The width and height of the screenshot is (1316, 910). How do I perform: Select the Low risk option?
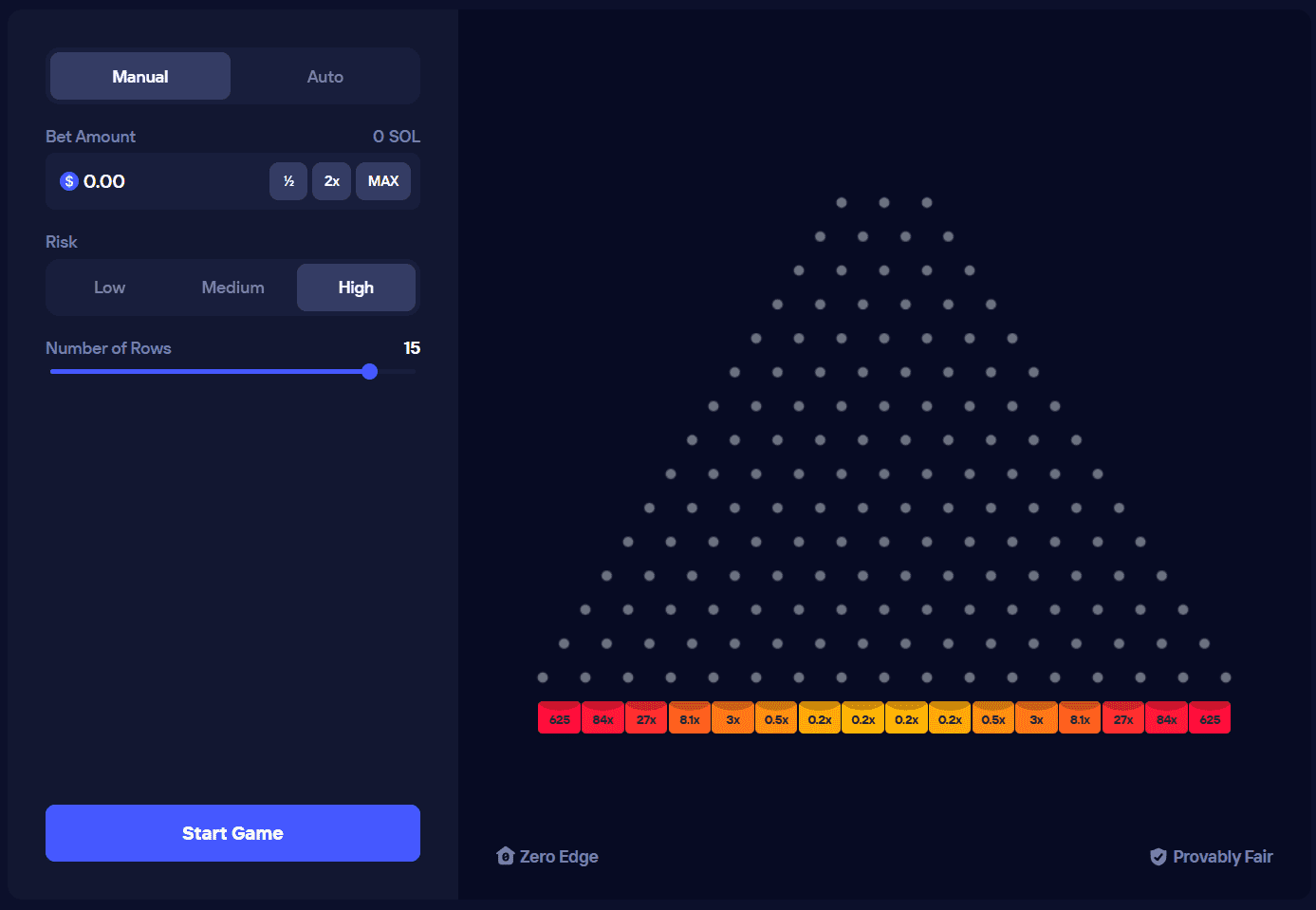pyautogui.click(x=109, y=288)
